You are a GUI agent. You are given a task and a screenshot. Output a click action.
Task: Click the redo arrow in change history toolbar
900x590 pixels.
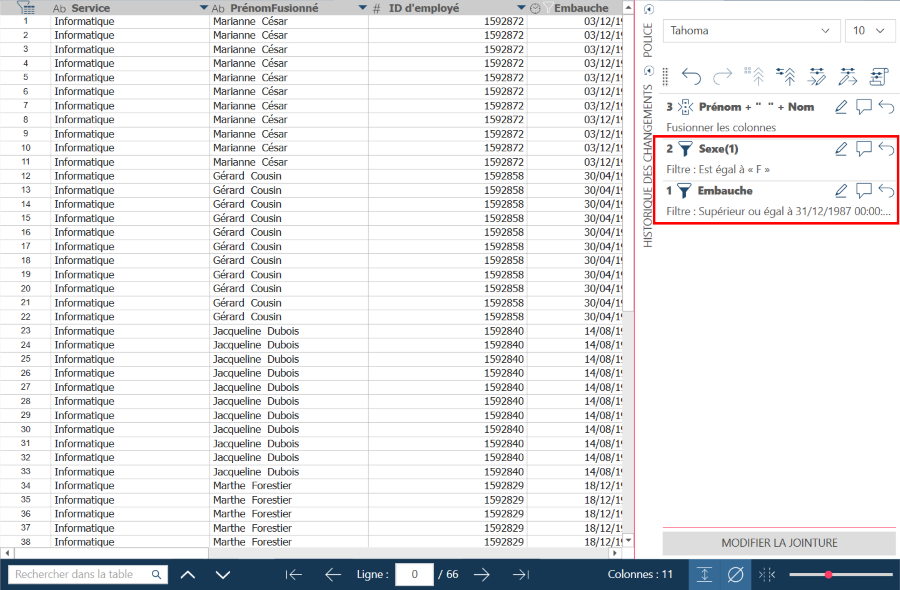click(x=722, y=75)
